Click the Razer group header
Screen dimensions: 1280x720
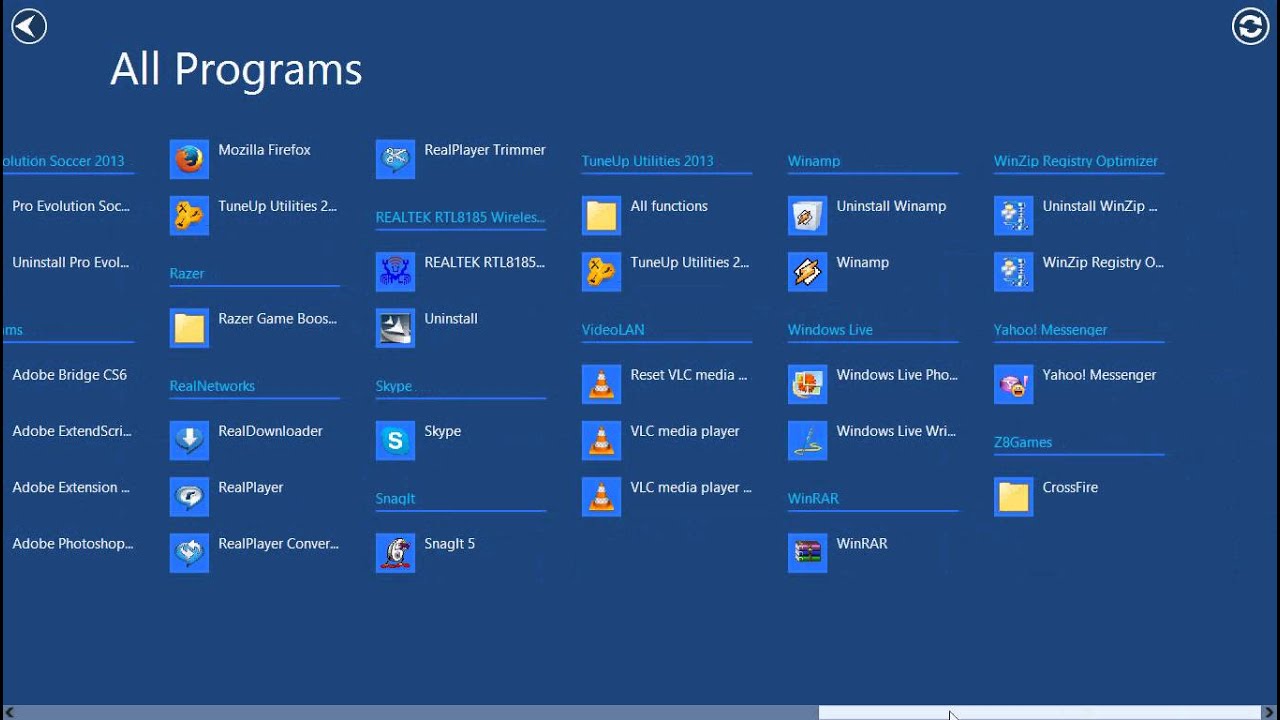point(187,273)
